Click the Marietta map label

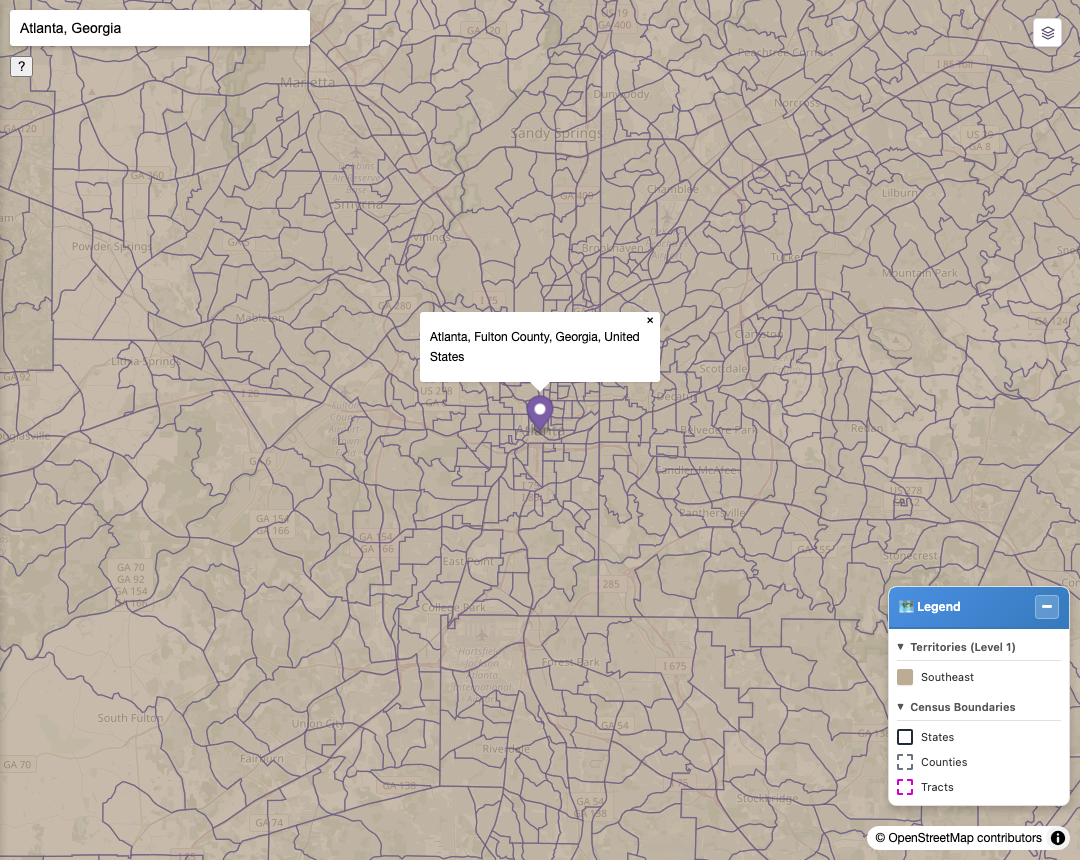point(307,82)
